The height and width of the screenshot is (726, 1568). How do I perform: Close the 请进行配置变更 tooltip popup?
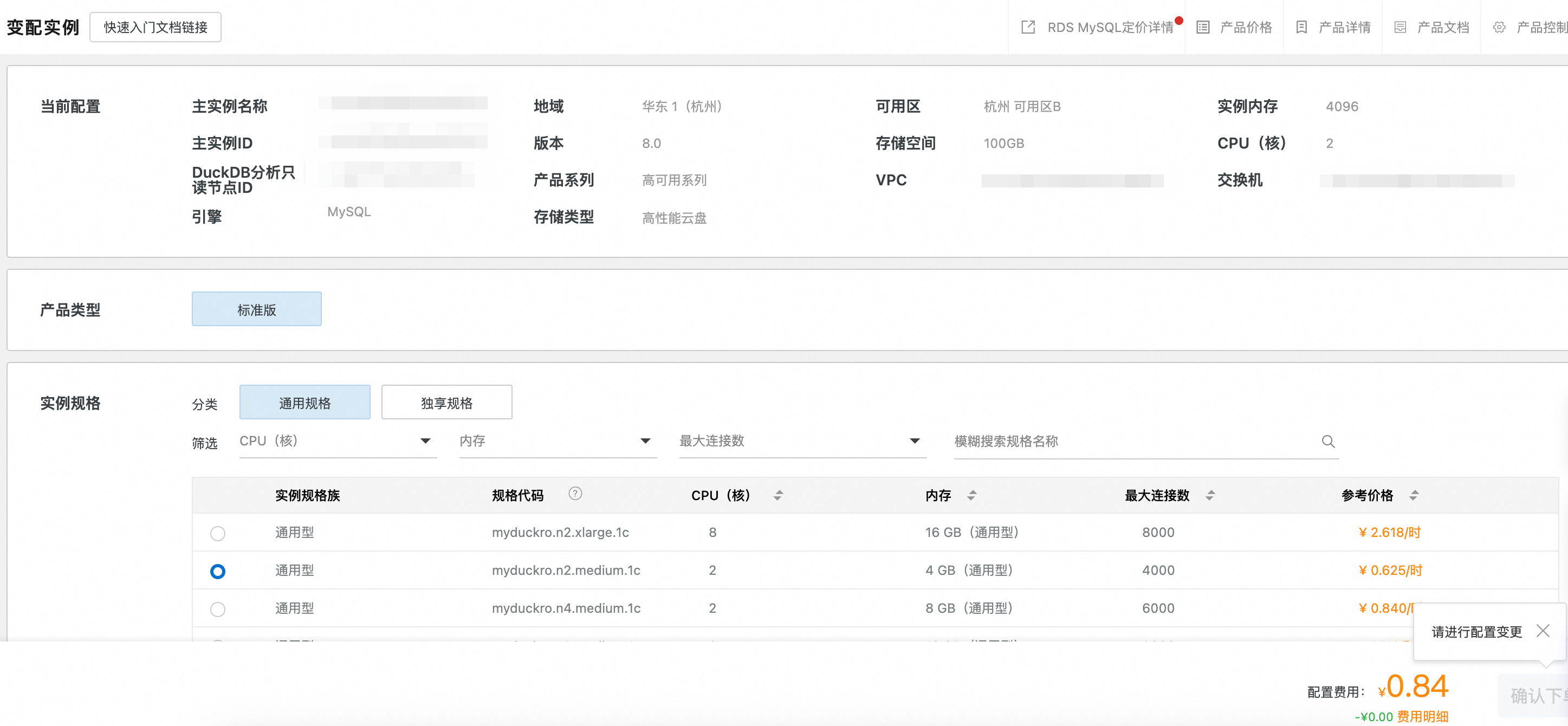[x=1543, y=631]
